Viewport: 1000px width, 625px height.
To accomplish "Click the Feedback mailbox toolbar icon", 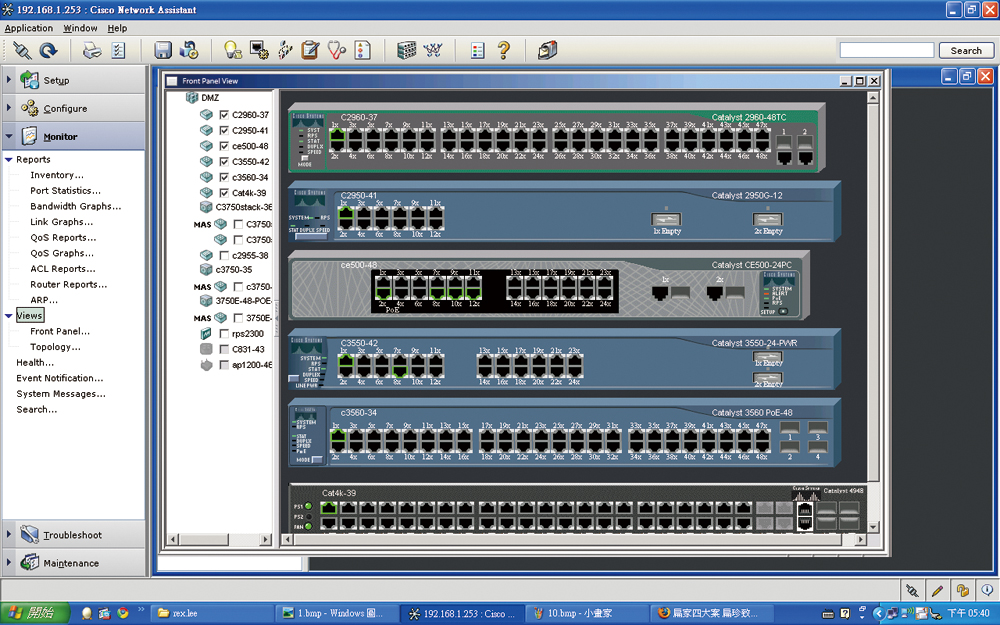I will click(x=547, y=50).
